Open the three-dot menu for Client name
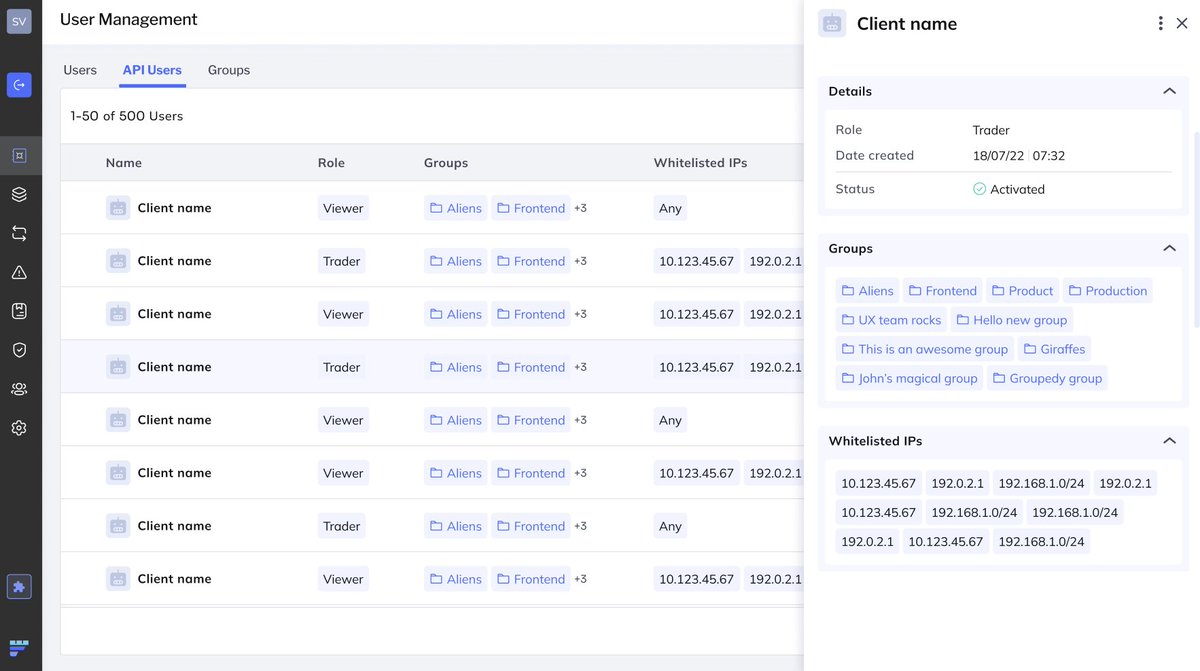The height and width of the screenshot is (671, 1200). click(x=1160, y=23)
